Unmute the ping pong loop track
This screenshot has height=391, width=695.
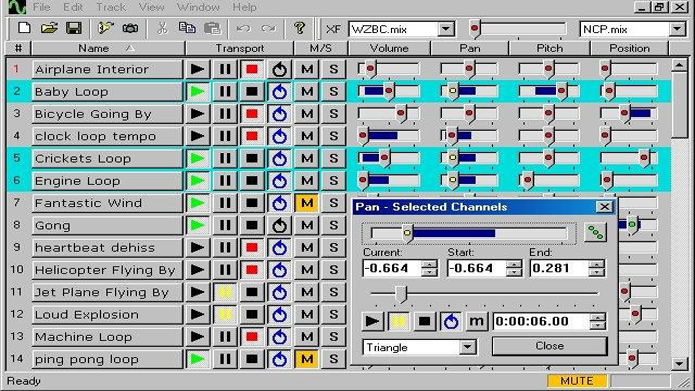[307, 359]
